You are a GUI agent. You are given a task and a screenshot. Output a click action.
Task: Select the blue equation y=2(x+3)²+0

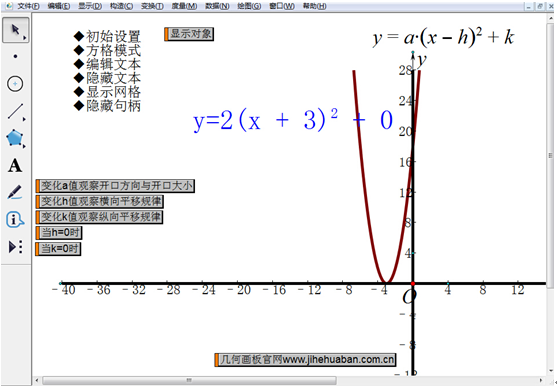pos(293,120)
